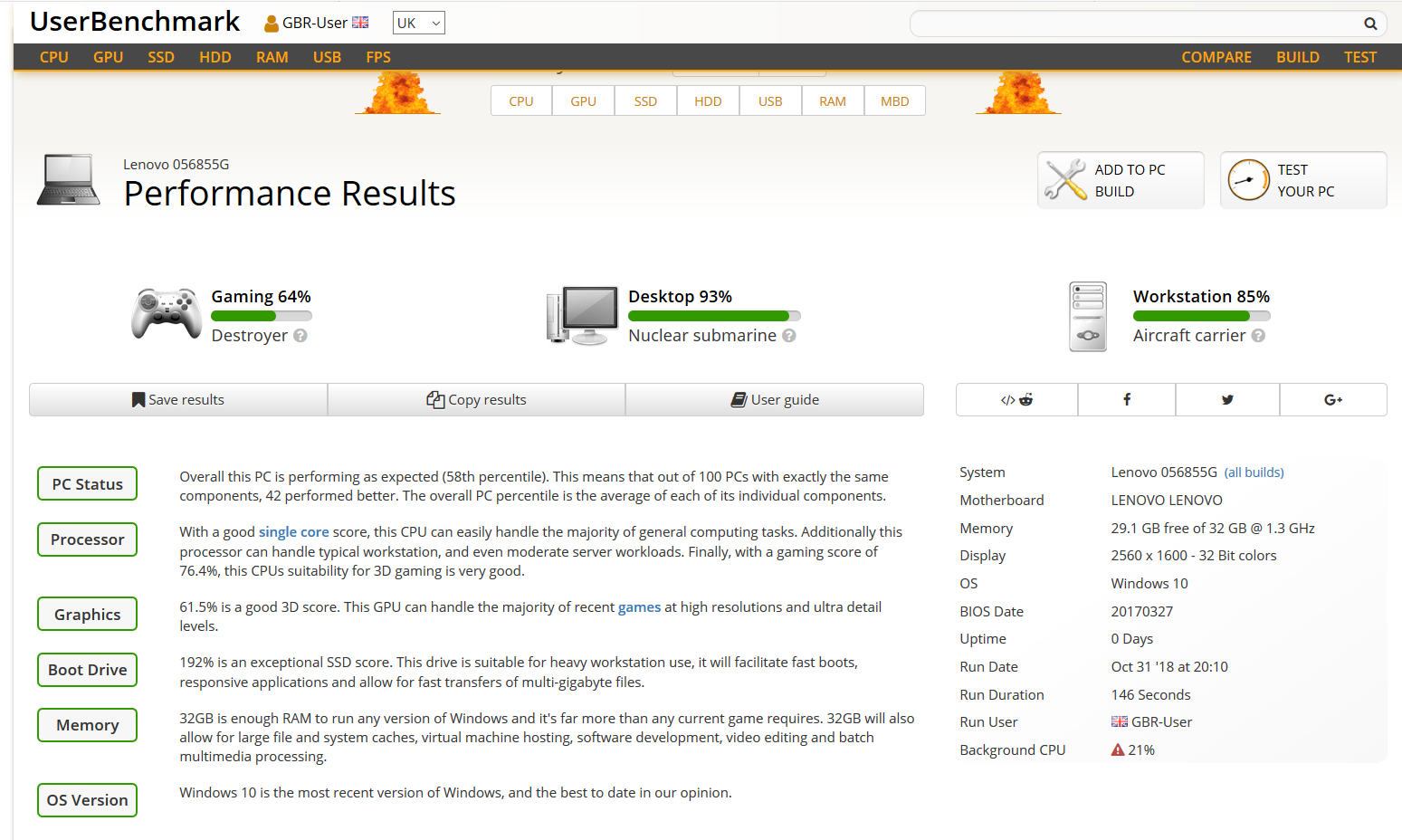This screenshot has width=1402, height=840.
Task: Open RAM in the dark navigation bar
Action: tap(272, 57)
